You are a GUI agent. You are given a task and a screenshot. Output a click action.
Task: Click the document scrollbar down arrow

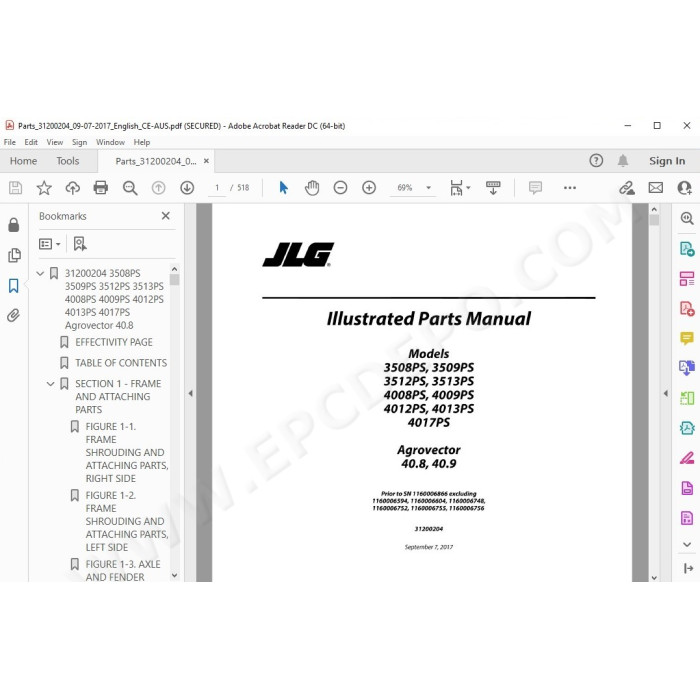(x=654, y=577)
